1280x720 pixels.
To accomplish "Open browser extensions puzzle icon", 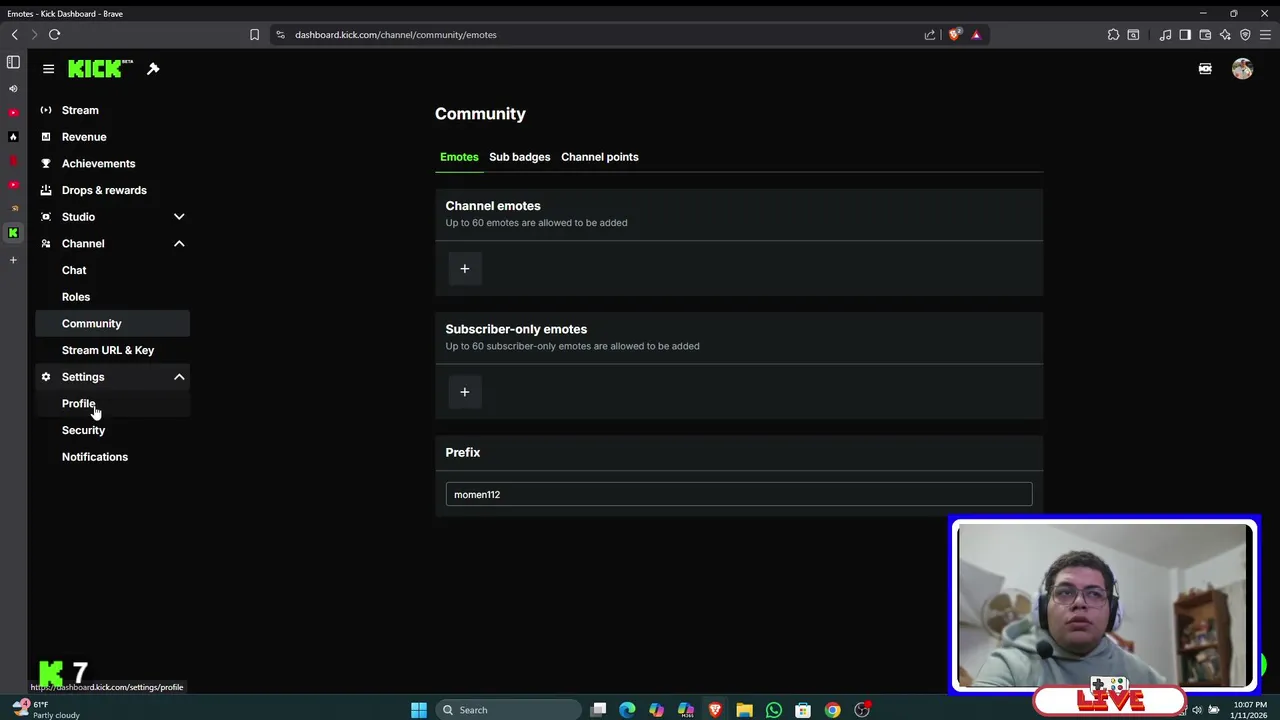I will click(x=1113, y=34).
